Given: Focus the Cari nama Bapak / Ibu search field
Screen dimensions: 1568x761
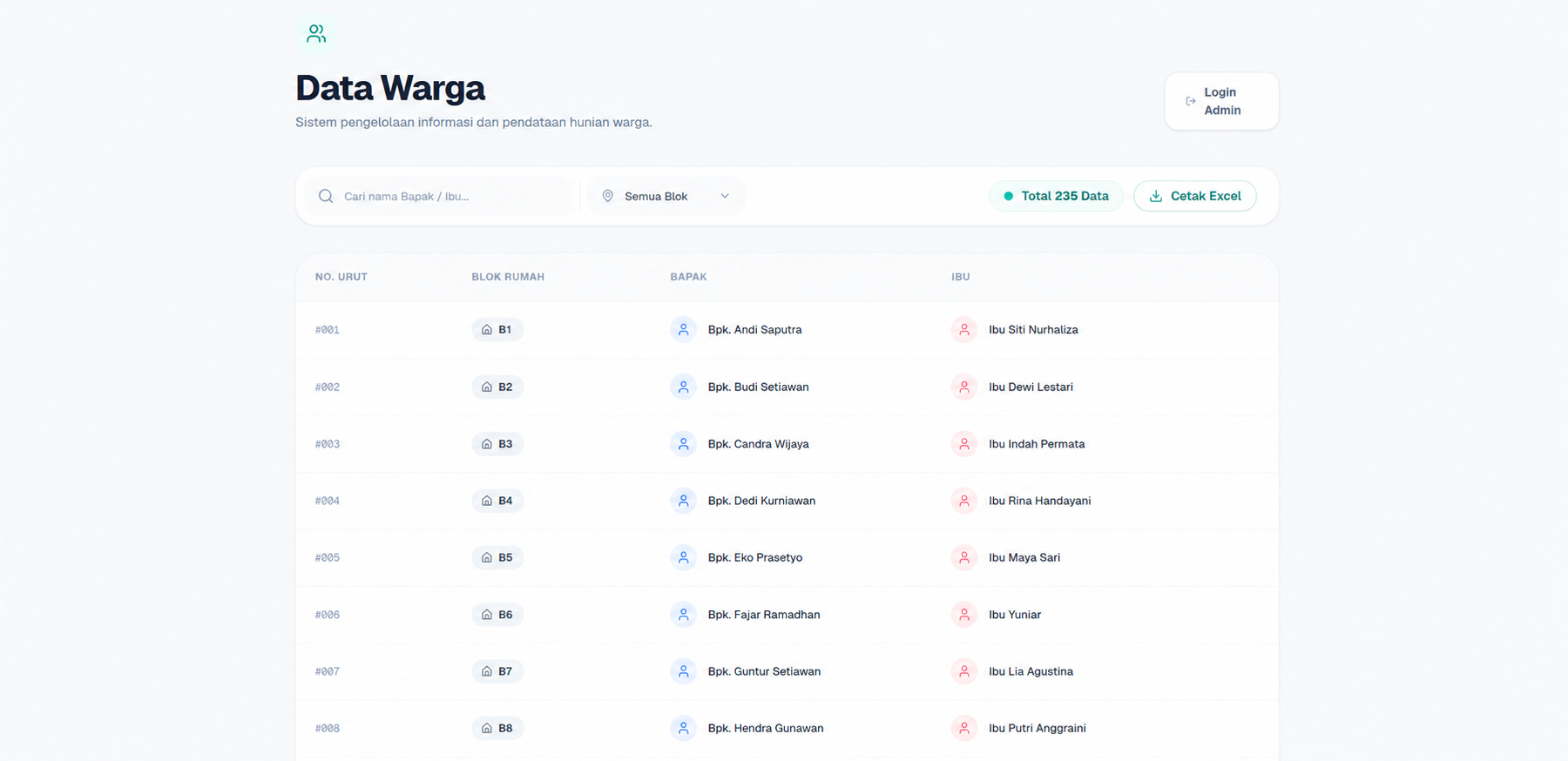Looking at the screenshot, I should [x=440, y=196].
